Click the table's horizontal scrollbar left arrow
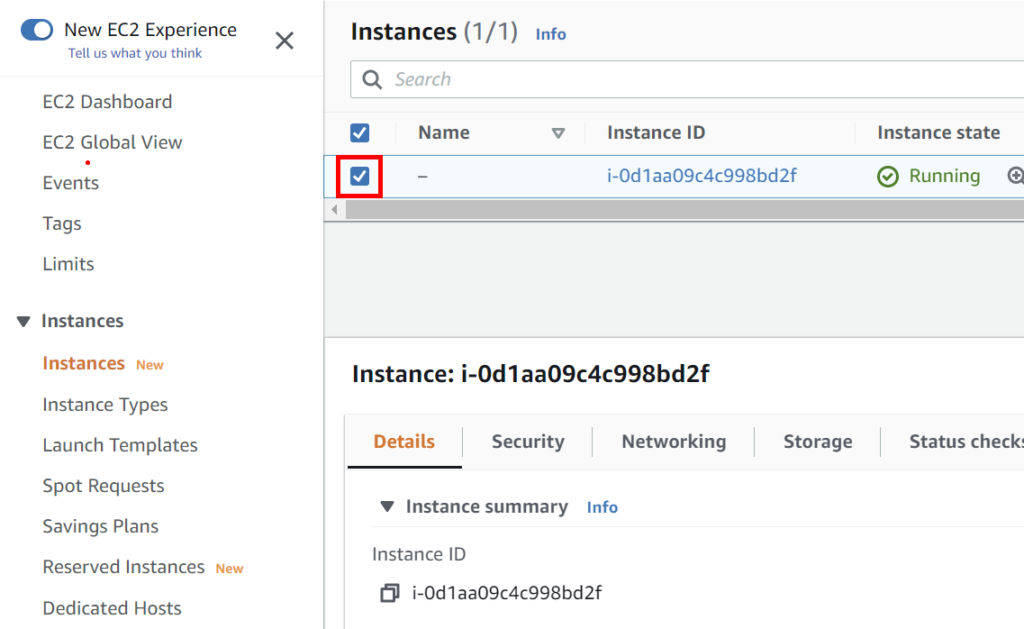This screenshot has width=1024, height=629. tap(334, 210)
